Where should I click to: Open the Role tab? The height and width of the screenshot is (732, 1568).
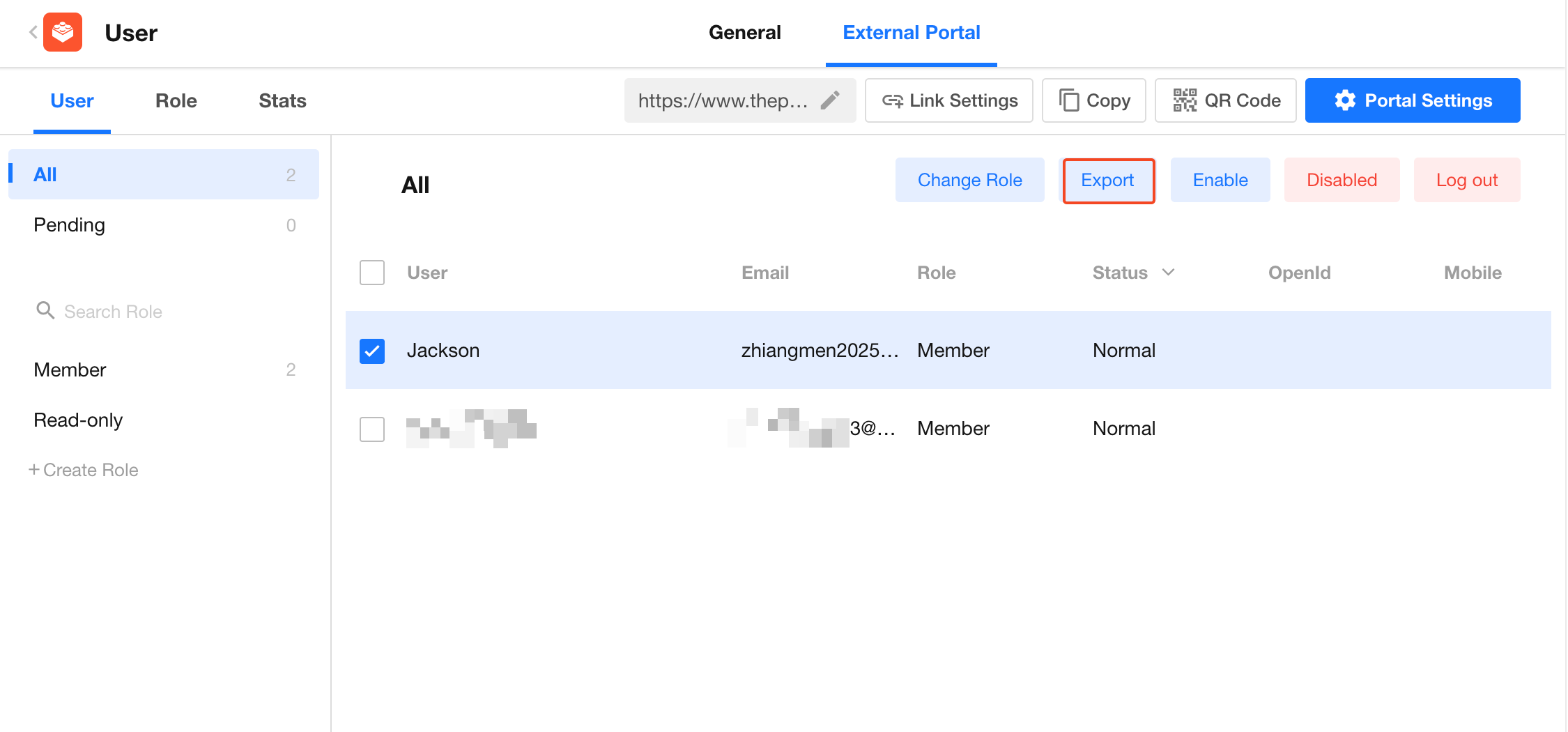[x=176, y=100]
